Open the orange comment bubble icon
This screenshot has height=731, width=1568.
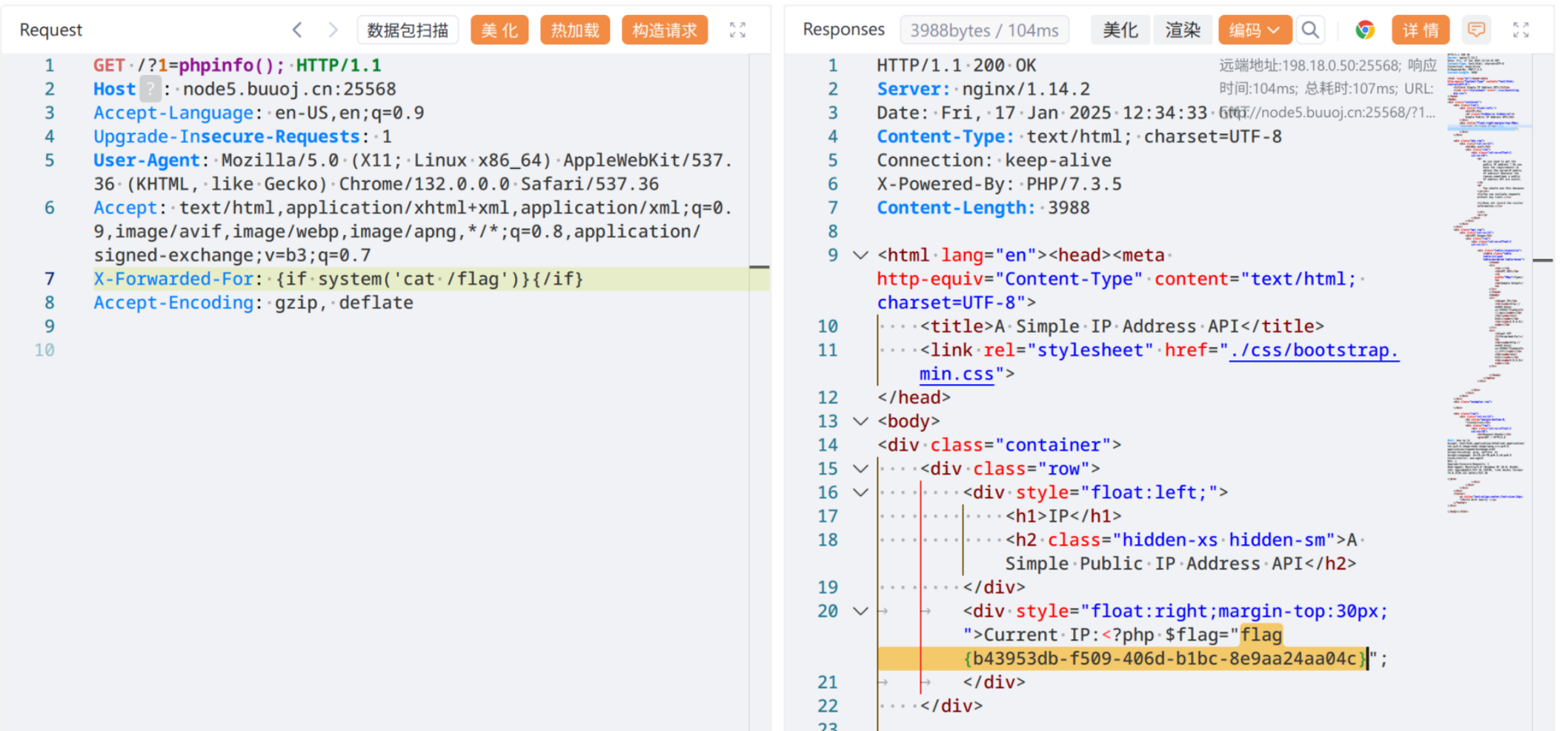(x=1476, y=30)
